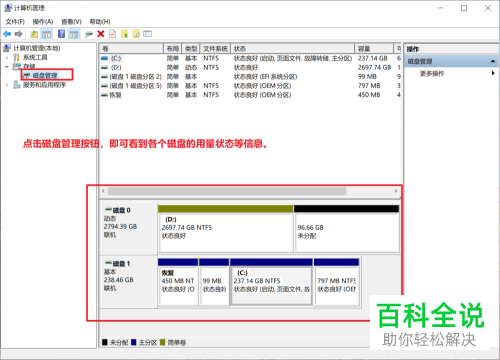Viewport: 500px width, 360px height.
Task: Select the (D:) volume row
Action: pyautogui.click(x=250, y=68)
